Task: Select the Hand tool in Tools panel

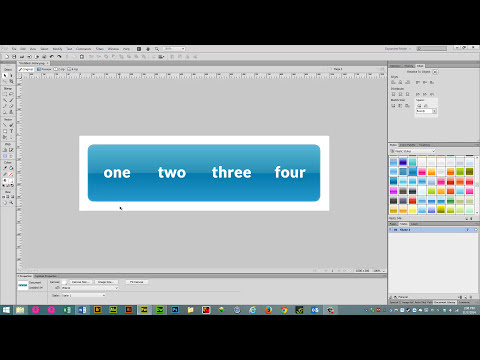Action: coord(5,203)
